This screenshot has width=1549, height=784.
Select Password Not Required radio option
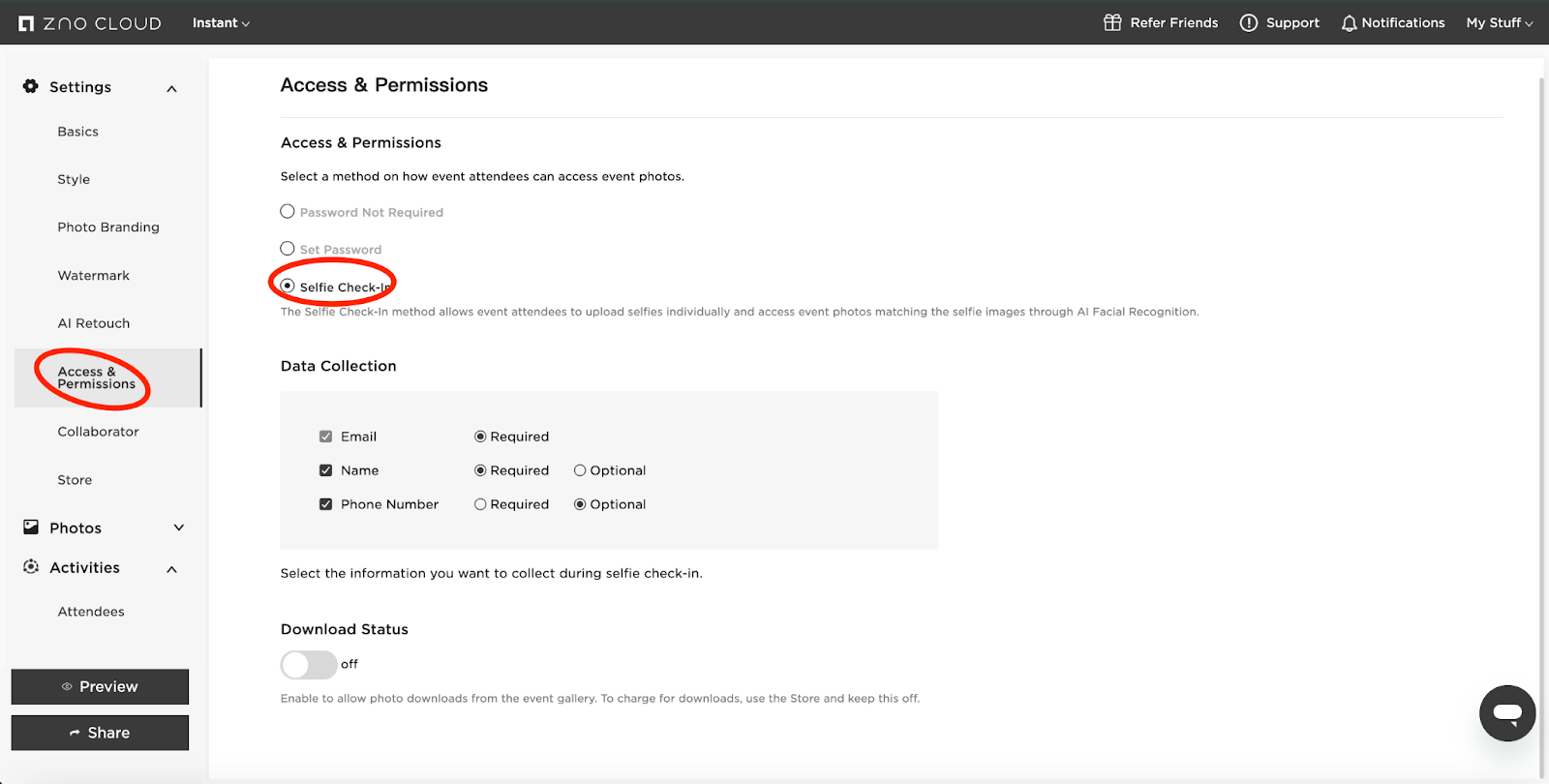[x=288, y=211]
